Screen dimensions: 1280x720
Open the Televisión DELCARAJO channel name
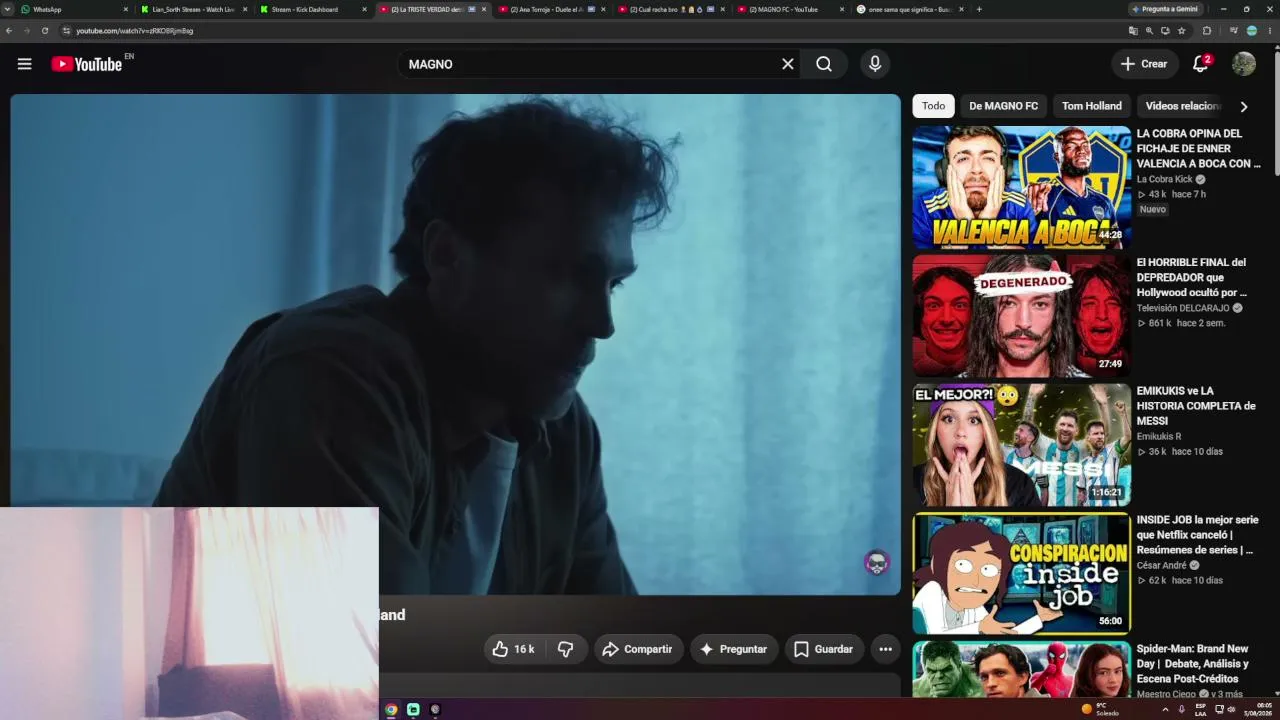[x=1183, y=308]
